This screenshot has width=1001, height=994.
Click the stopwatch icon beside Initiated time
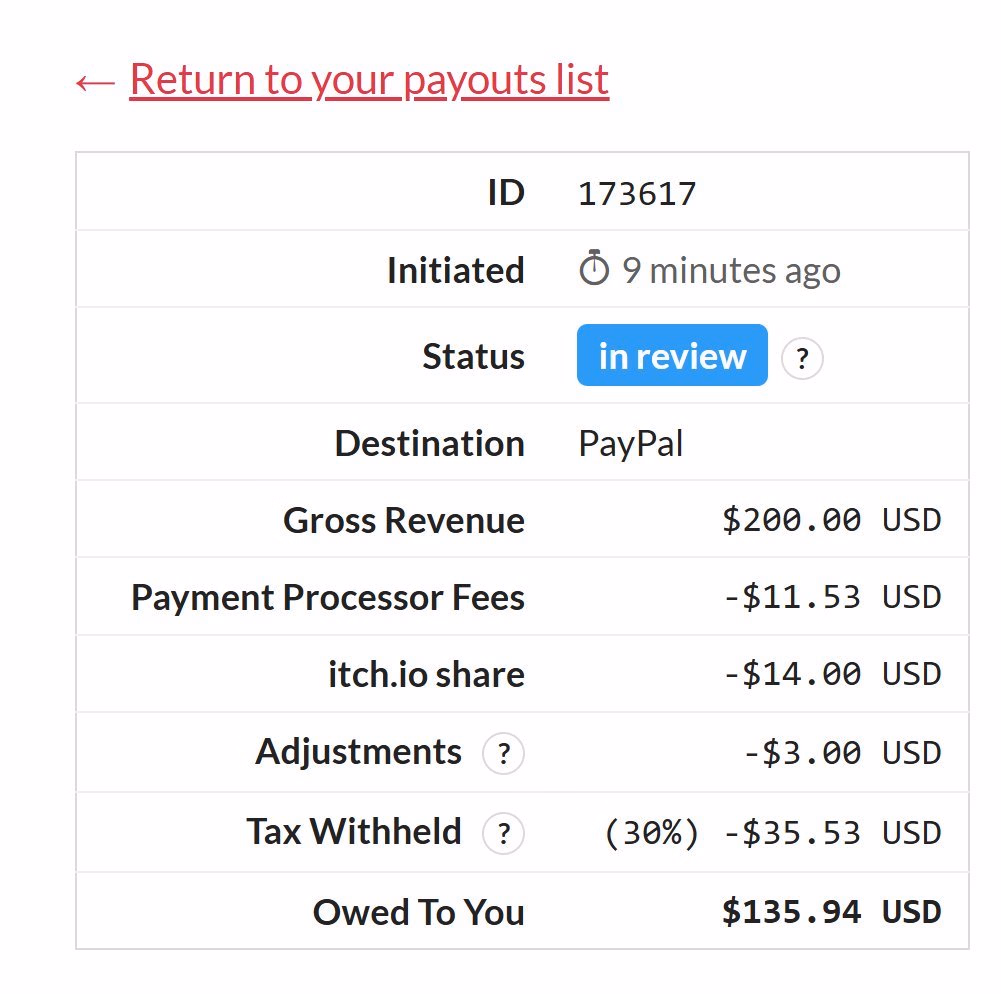click(594, 267)
